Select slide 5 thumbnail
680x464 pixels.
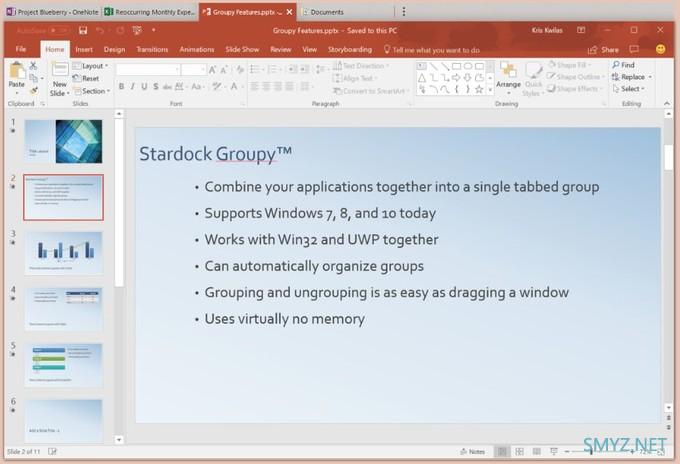tap(63, 365)
